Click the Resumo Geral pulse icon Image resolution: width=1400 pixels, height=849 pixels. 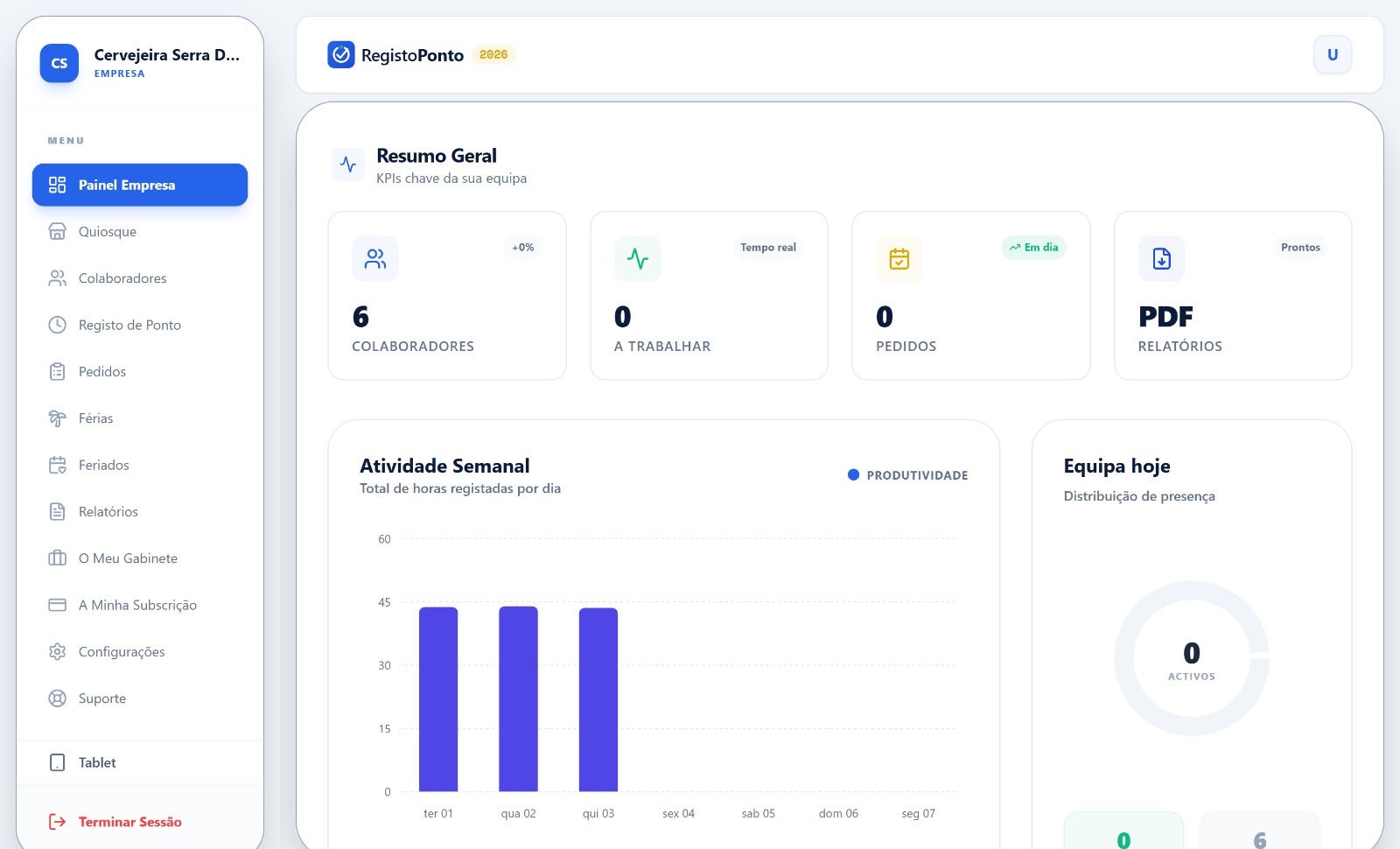point(348,164)
